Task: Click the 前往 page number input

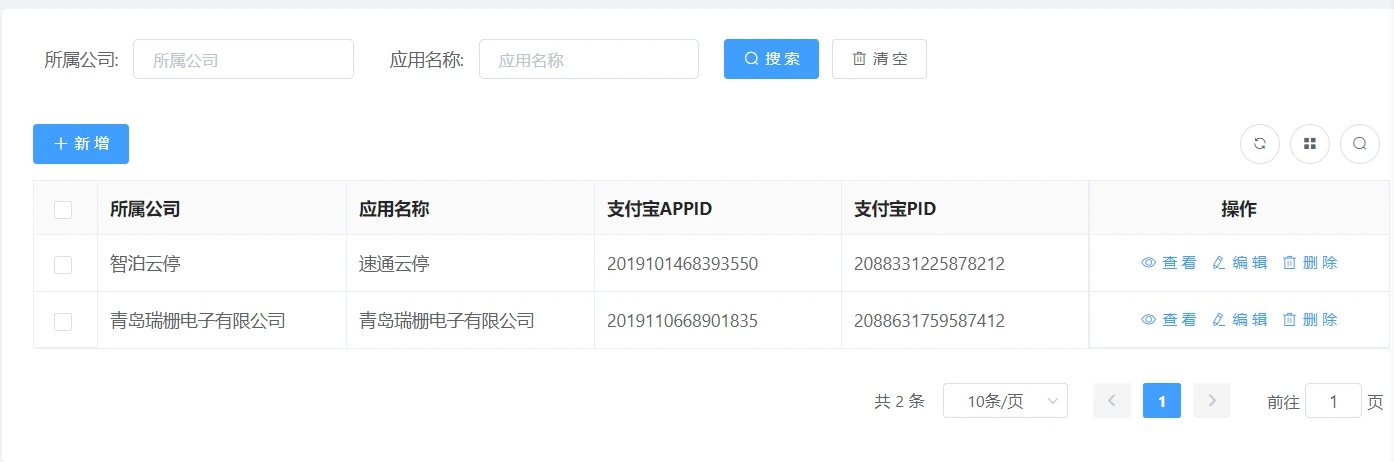Action: click(x=1333, y=401)
